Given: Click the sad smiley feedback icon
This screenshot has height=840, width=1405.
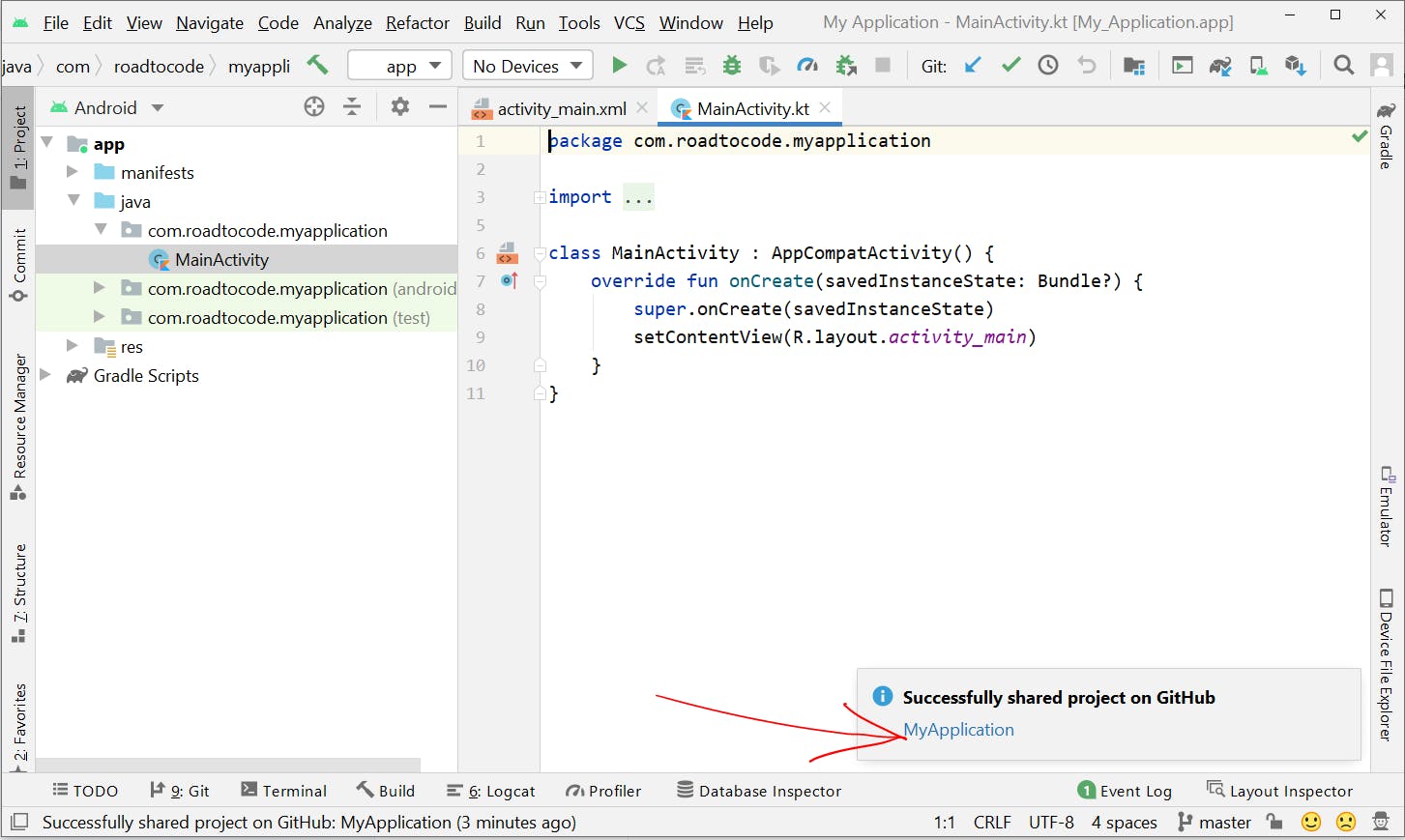Looking at the screenshot, I should 1346,822.
